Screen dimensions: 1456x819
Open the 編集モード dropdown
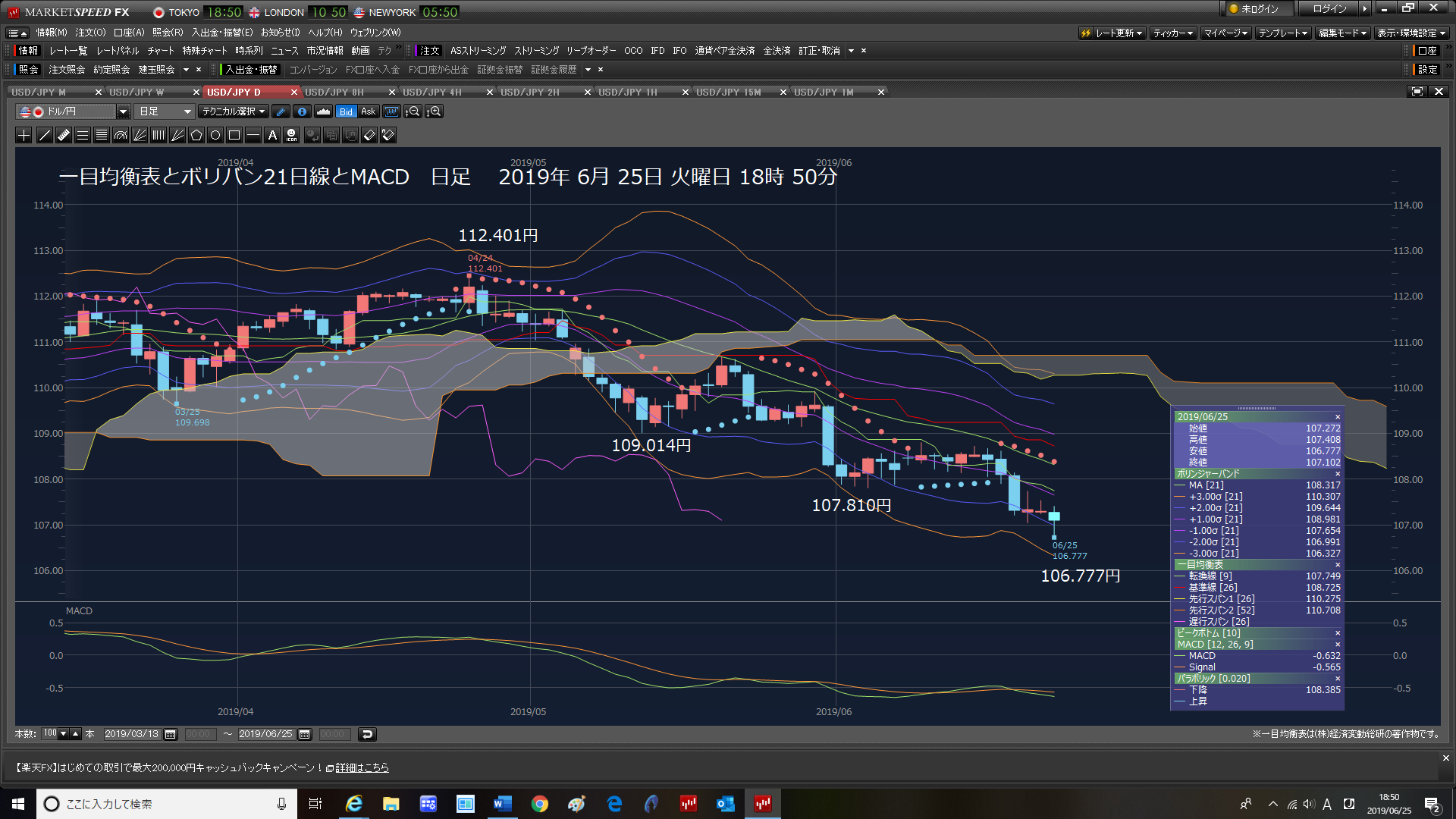click(1342, 33)
